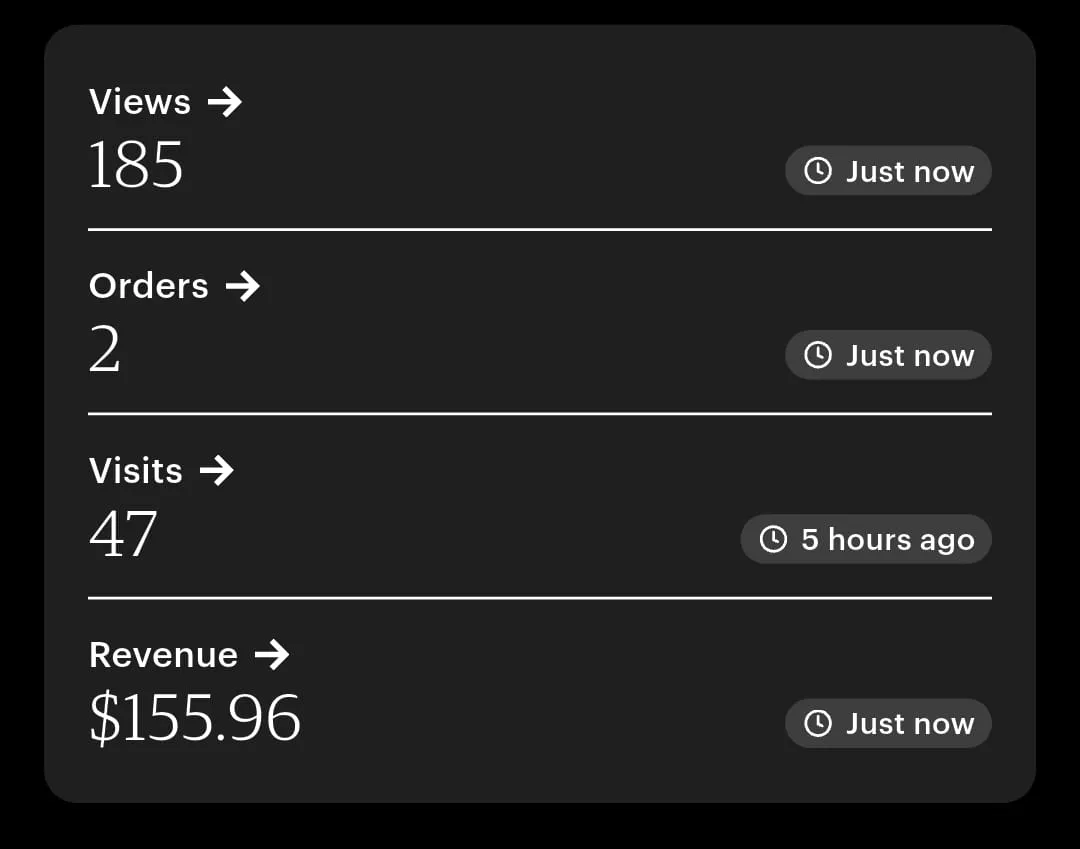The image size is (1080, 849).
Task: Open the Views stat link
Action: coord(140,102)
